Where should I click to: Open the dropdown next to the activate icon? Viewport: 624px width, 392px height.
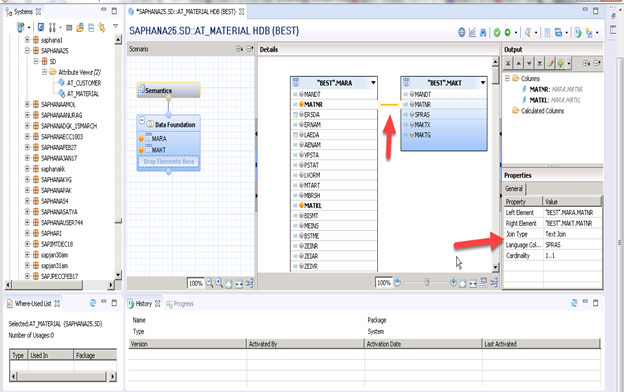coord(516,33)
